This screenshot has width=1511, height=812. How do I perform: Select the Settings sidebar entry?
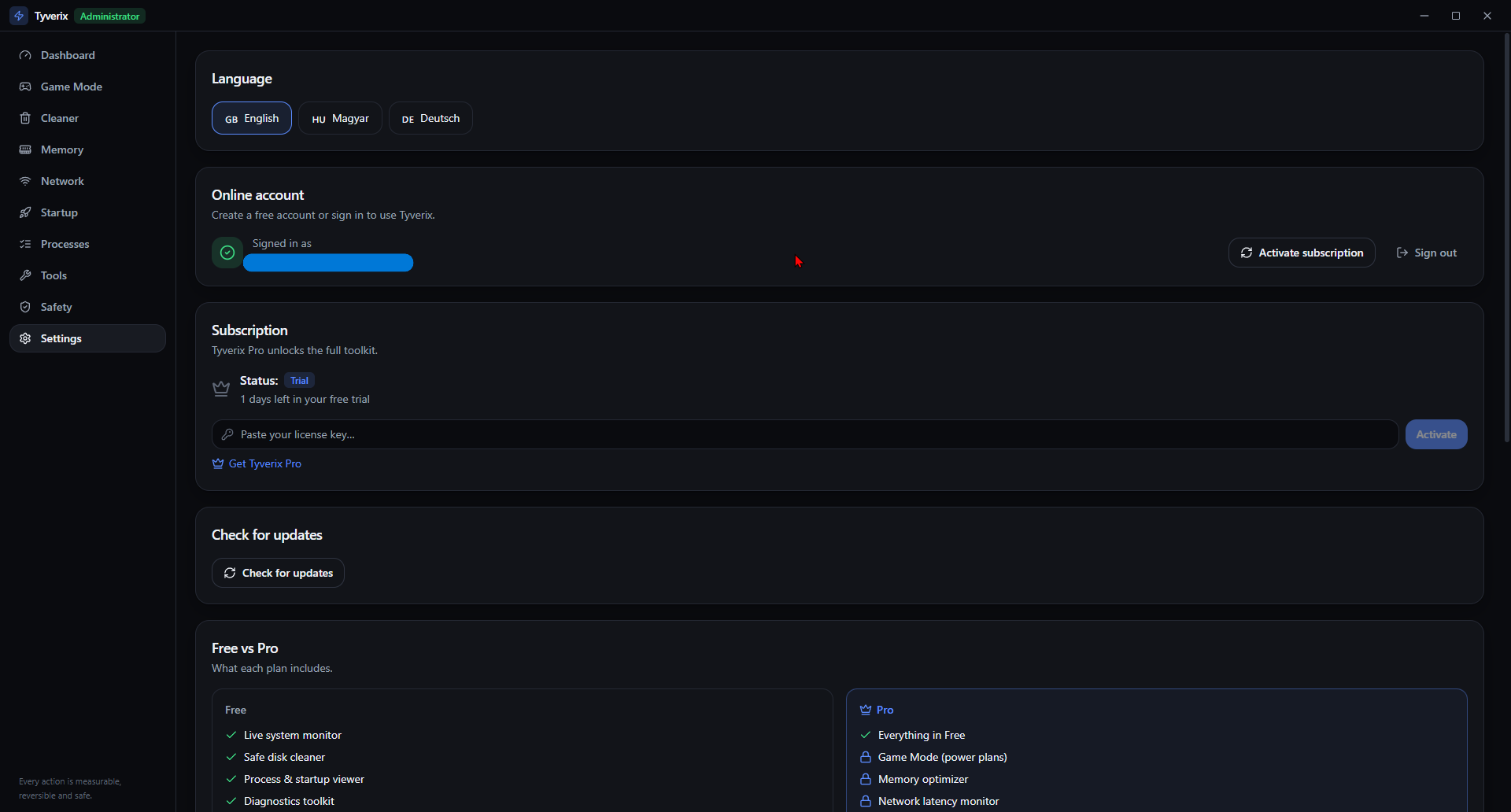[87, 338]
